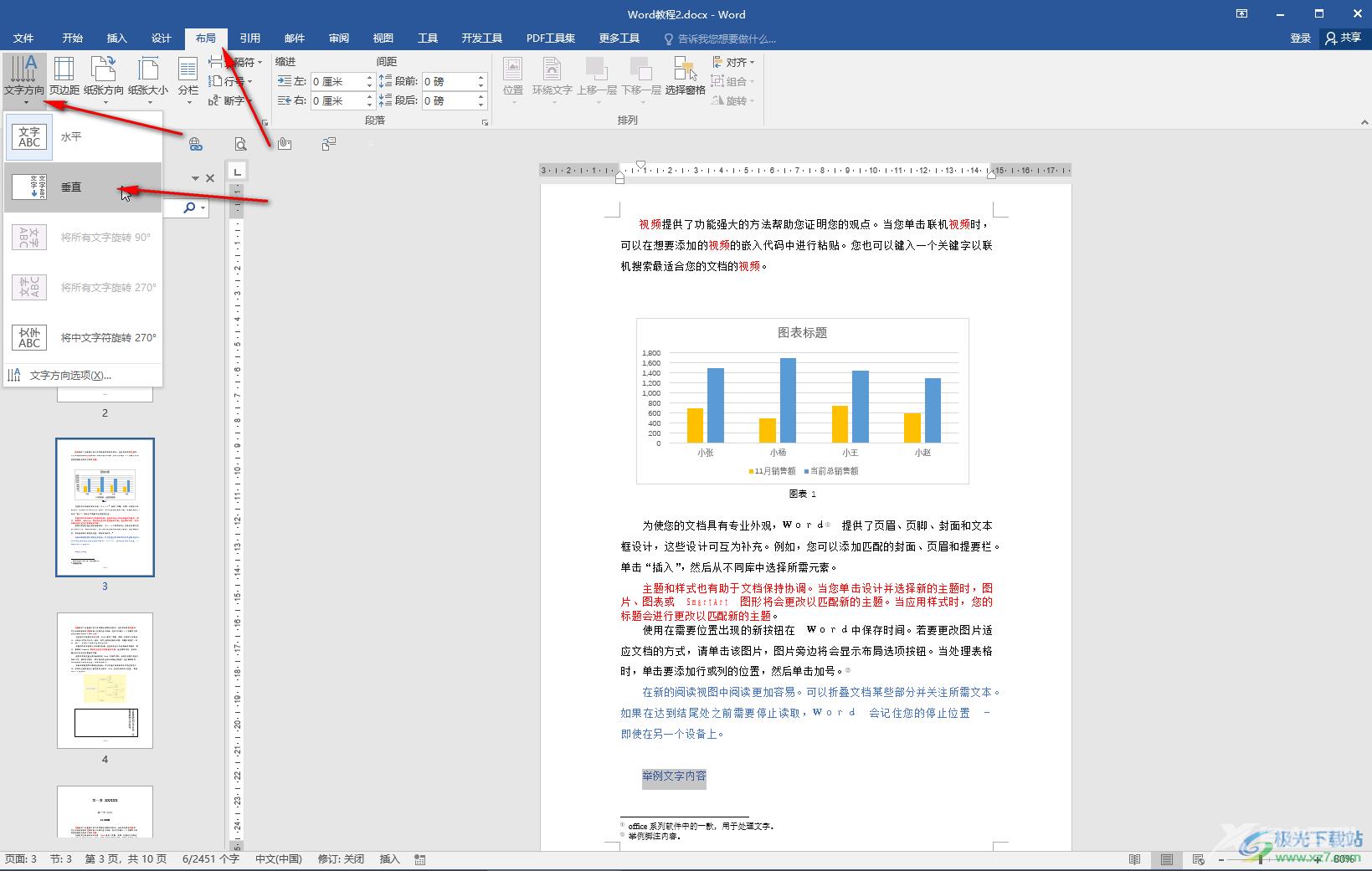Click the Sign In (登录) button
This screenshot has width=1372, height=871.
point(1300,38)
